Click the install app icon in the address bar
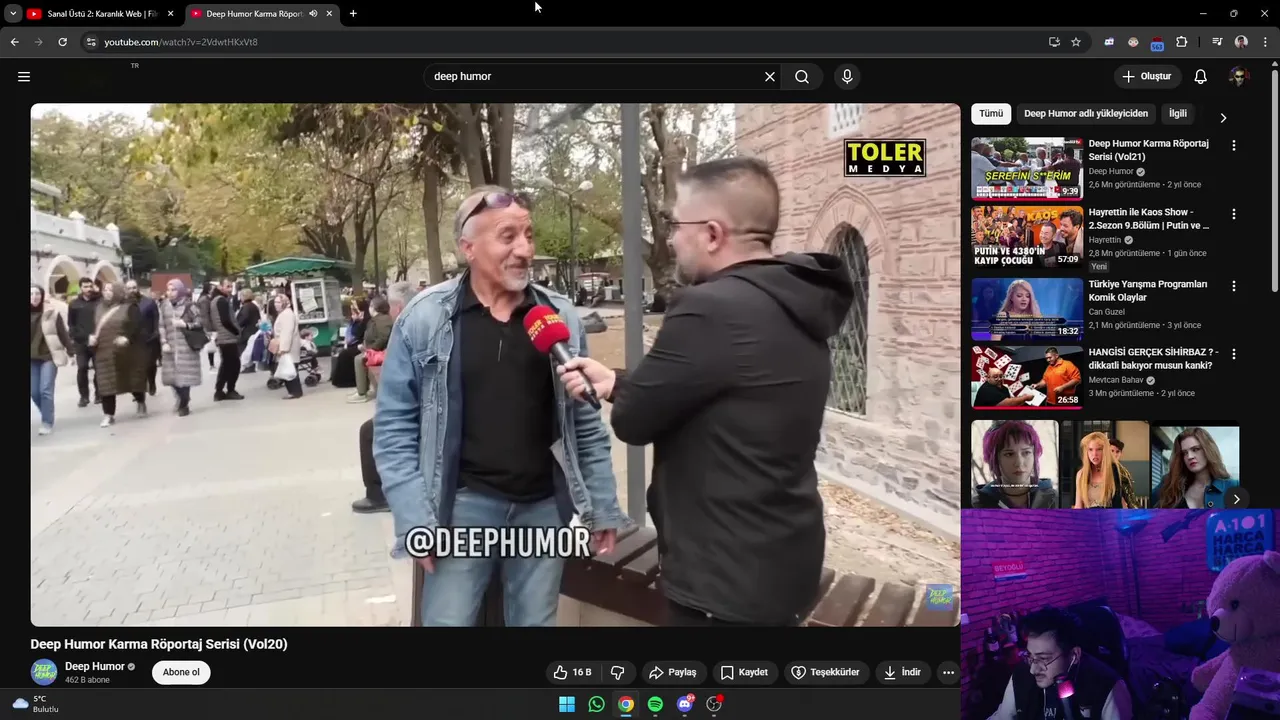Screen dimensions: 1280x720 point(1054,42)
